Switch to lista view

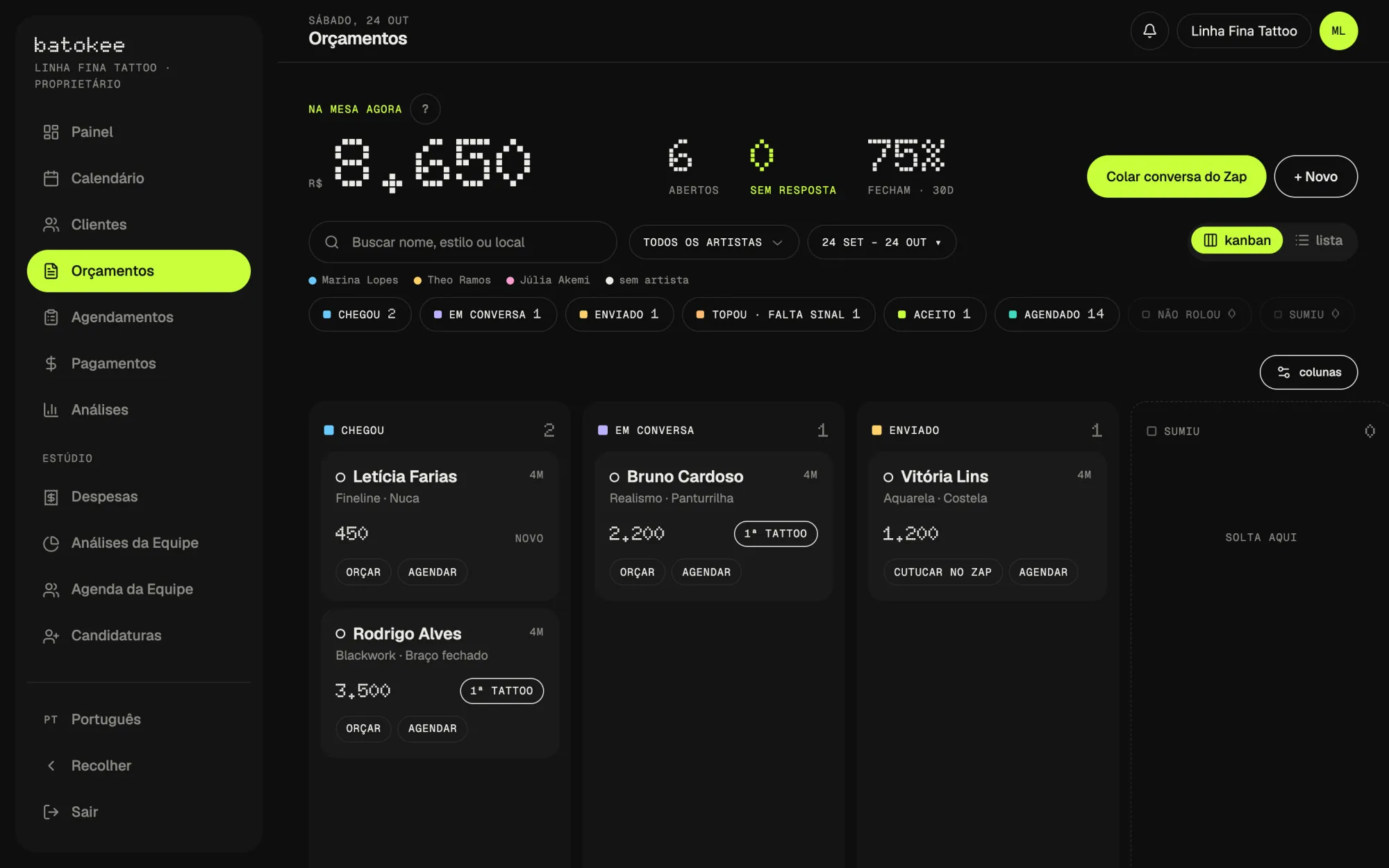tap(1319, 240)
